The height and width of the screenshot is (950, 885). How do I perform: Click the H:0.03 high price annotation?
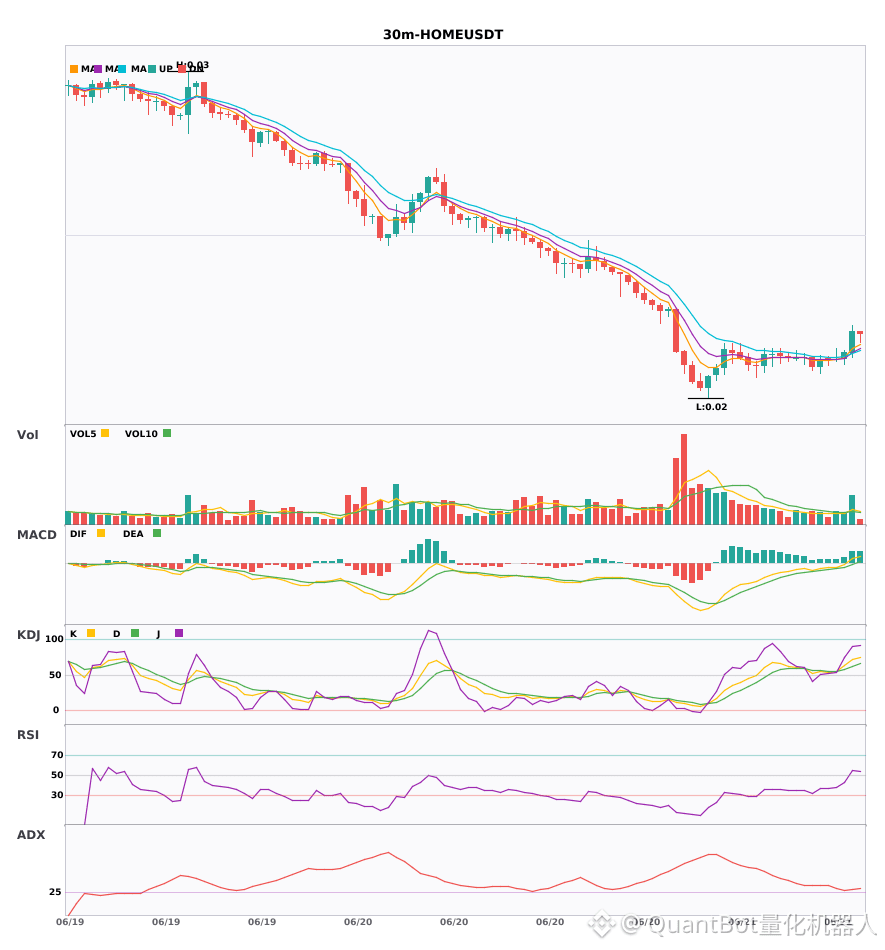click(192, 65)
